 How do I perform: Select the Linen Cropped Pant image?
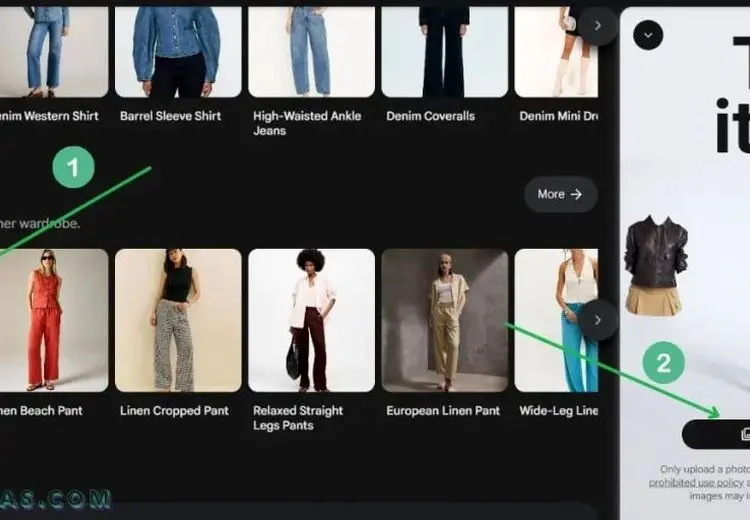(x=178, y=320)
